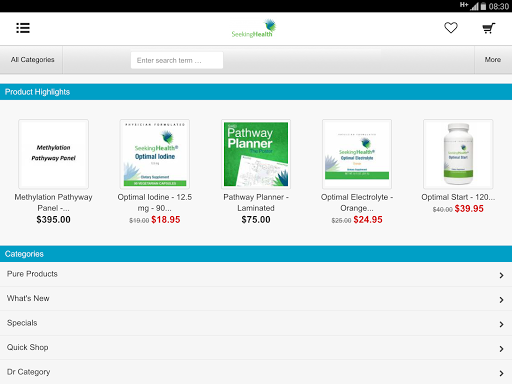Open Optimal Start bottle image
Screen dimensions: 512x384
(x=458, y=154)
